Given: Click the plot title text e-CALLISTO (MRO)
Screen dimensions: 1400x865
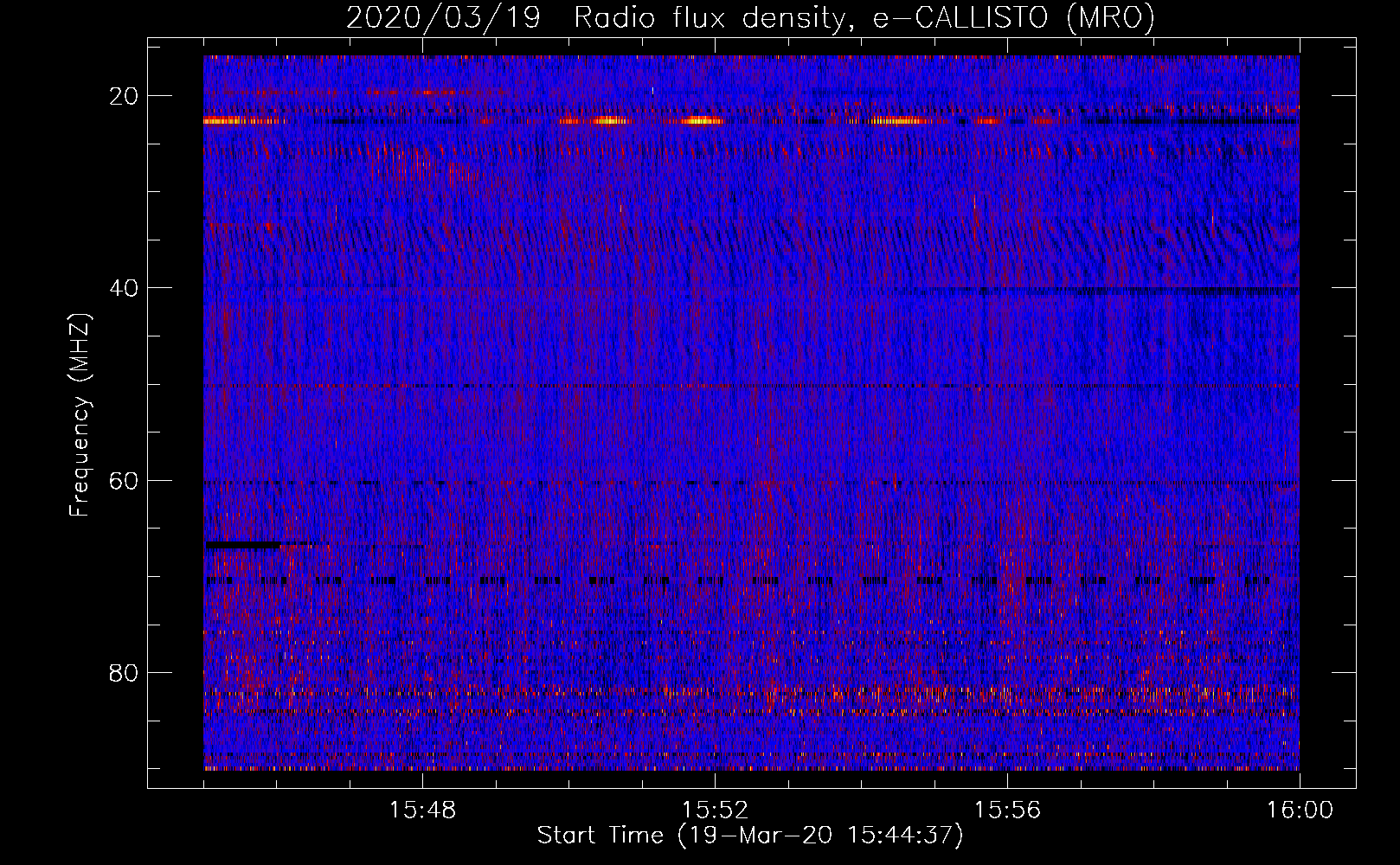Looking at the screenshot, I should (1013, 18).
